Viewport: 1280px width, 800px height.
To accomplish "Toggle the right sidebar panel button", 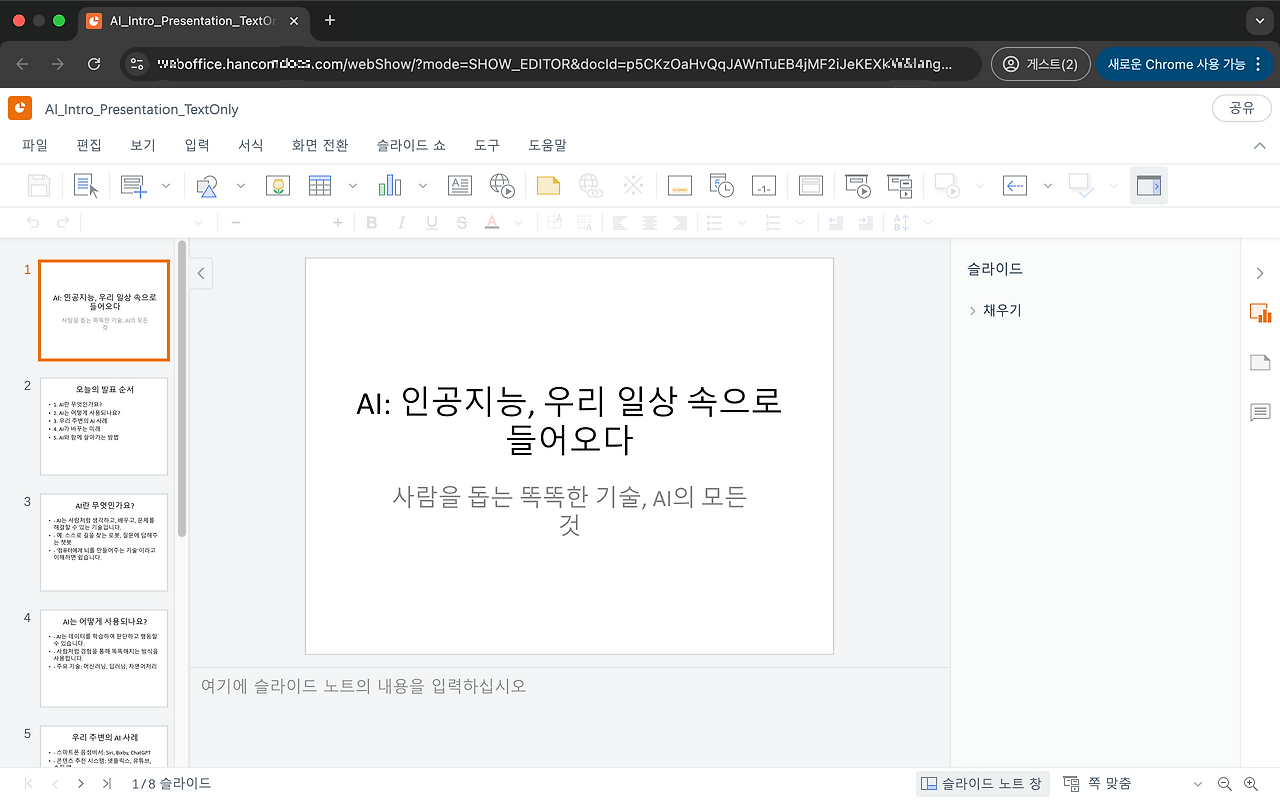I will click(x=1149, y=185).
